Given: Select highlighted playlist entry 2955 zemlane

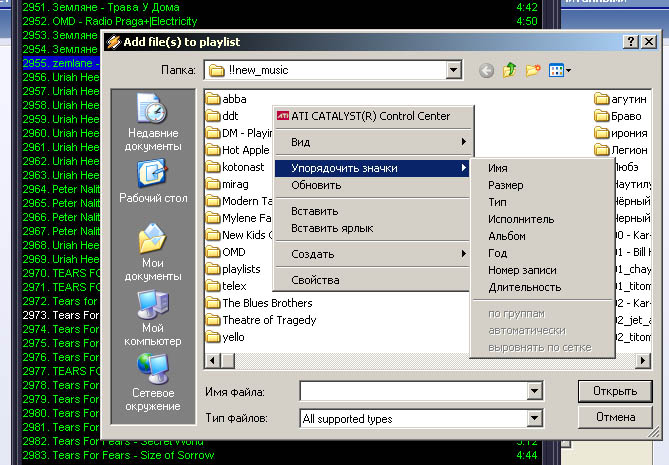Looking at the screenshot, I should coord(61,63).
